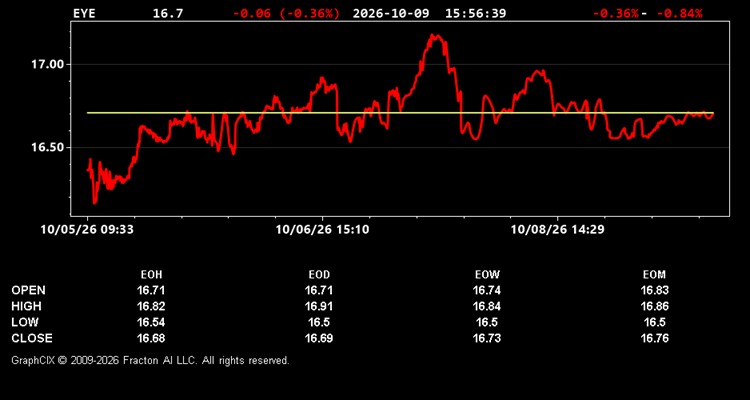Click the EOH column header
Image resolution: width=750 pixels, height=400 pixels.
(x=151, y=275)
